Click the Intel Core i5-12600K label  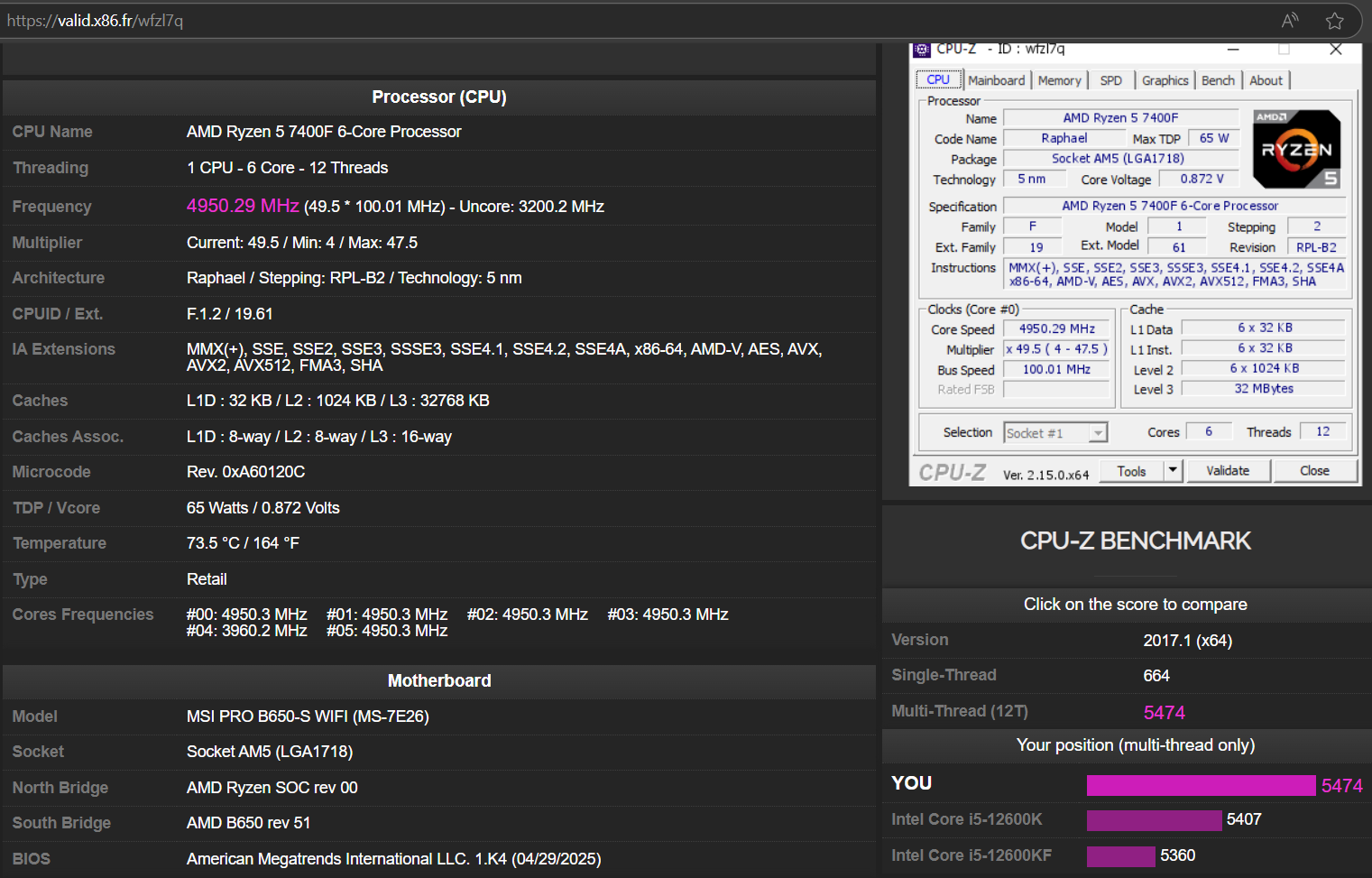pos(966,819)
